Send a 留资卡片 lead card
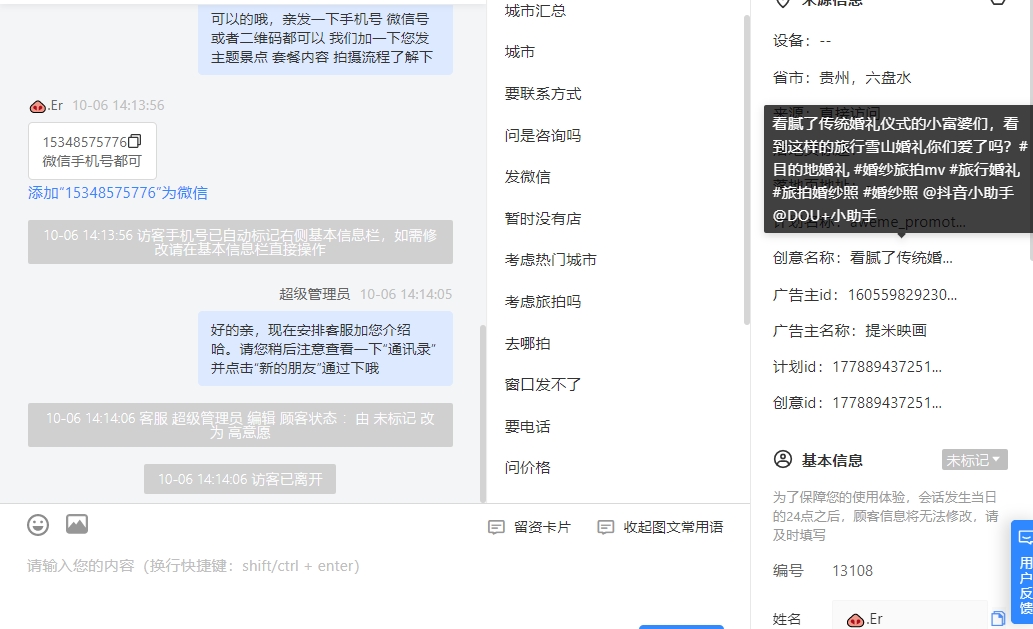 click(x=530, y=527)
